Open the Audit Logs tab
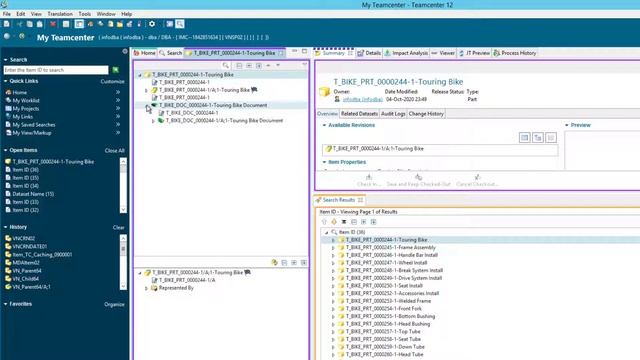Image resolution: width=640 pixels, height=360 pixels. (x=393, y=114)
